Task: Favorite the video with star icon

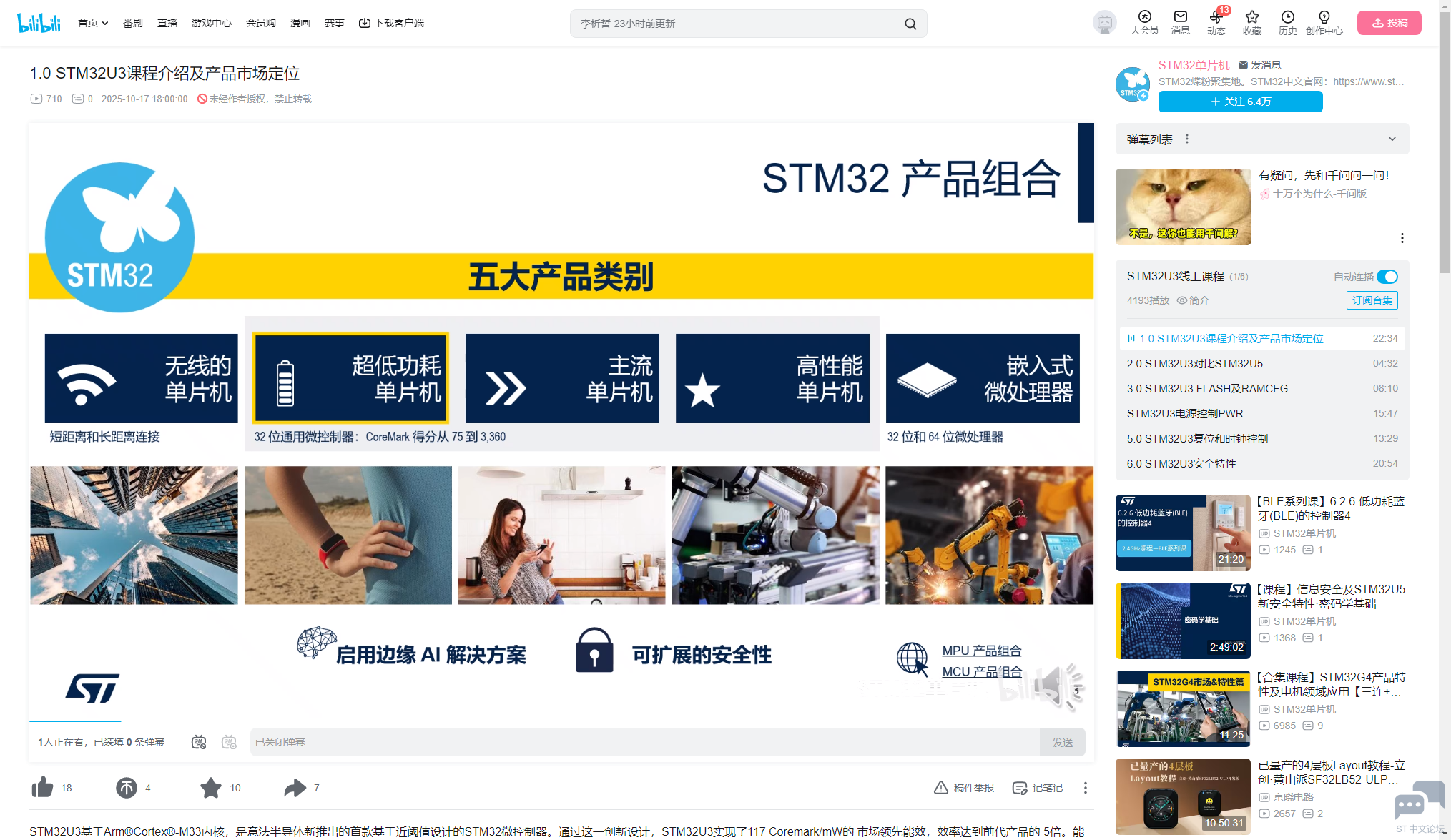Action: (x=211, y=787)
